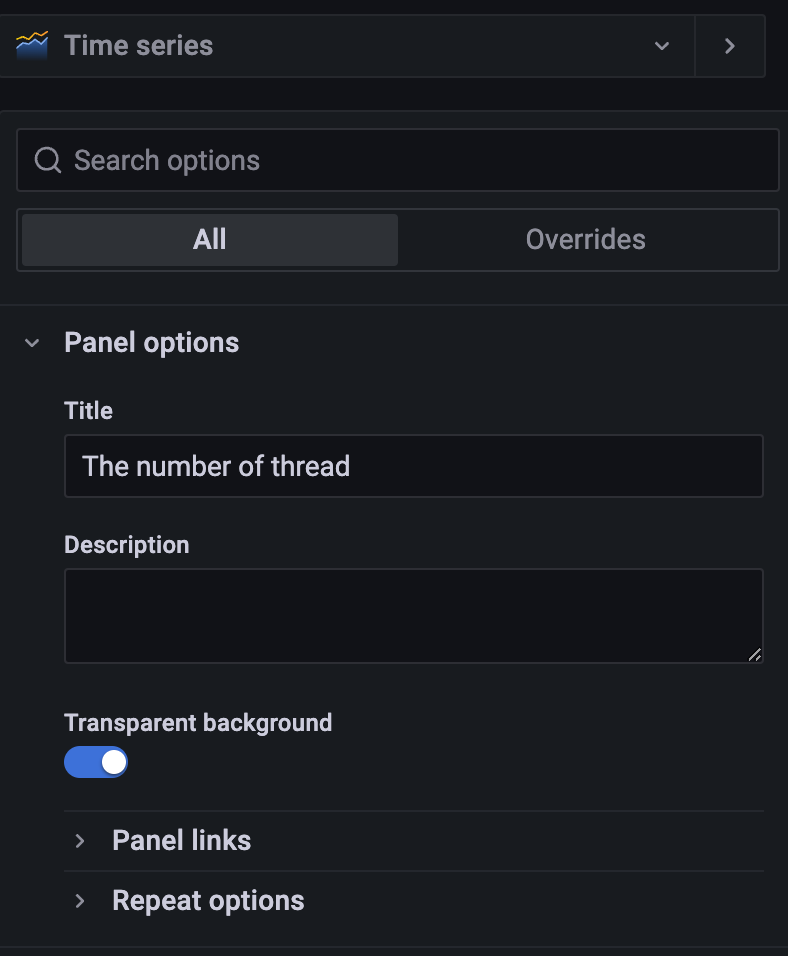Click the Panel options heading
The image size is (788, 956).
click(152, 343)
